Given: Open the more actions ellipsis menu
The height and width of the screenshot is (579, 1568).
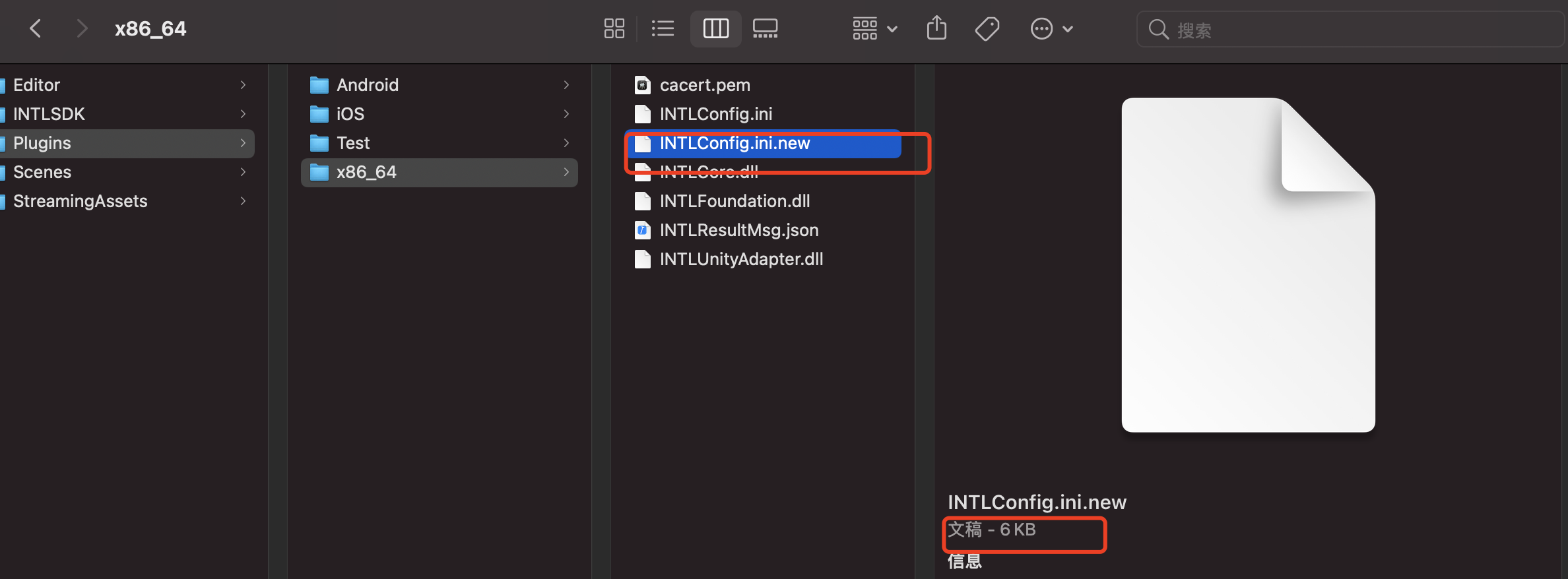Looking at the screenshot, I should point(1052,28).
